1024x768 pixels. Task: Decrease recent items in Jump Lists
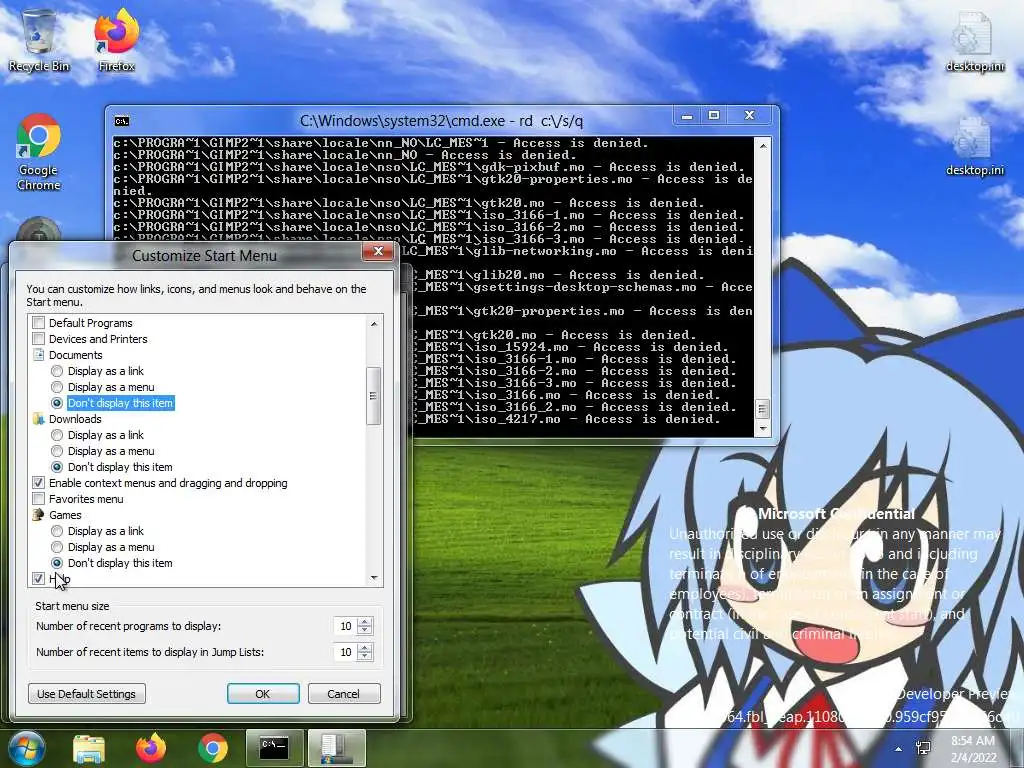366,656
